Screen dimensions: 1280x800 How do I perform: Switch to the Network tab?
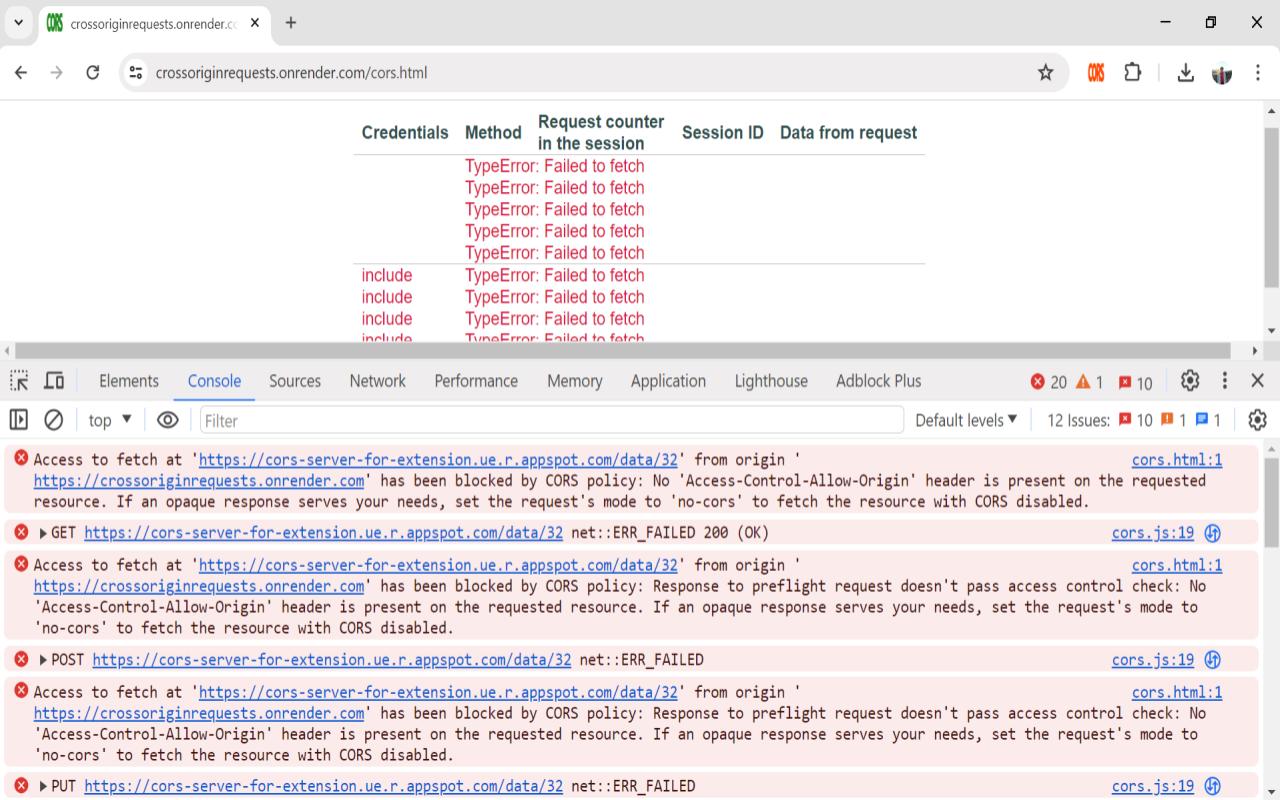pos(377,381)
